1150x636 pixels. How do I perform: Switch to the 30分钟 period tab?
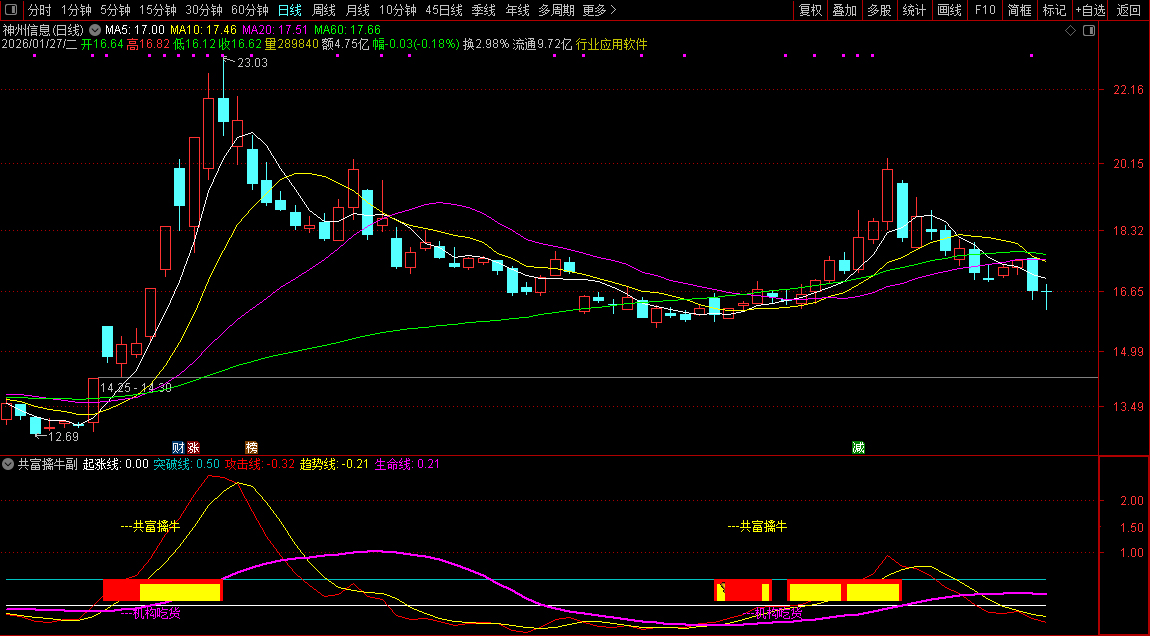point(204,10)
